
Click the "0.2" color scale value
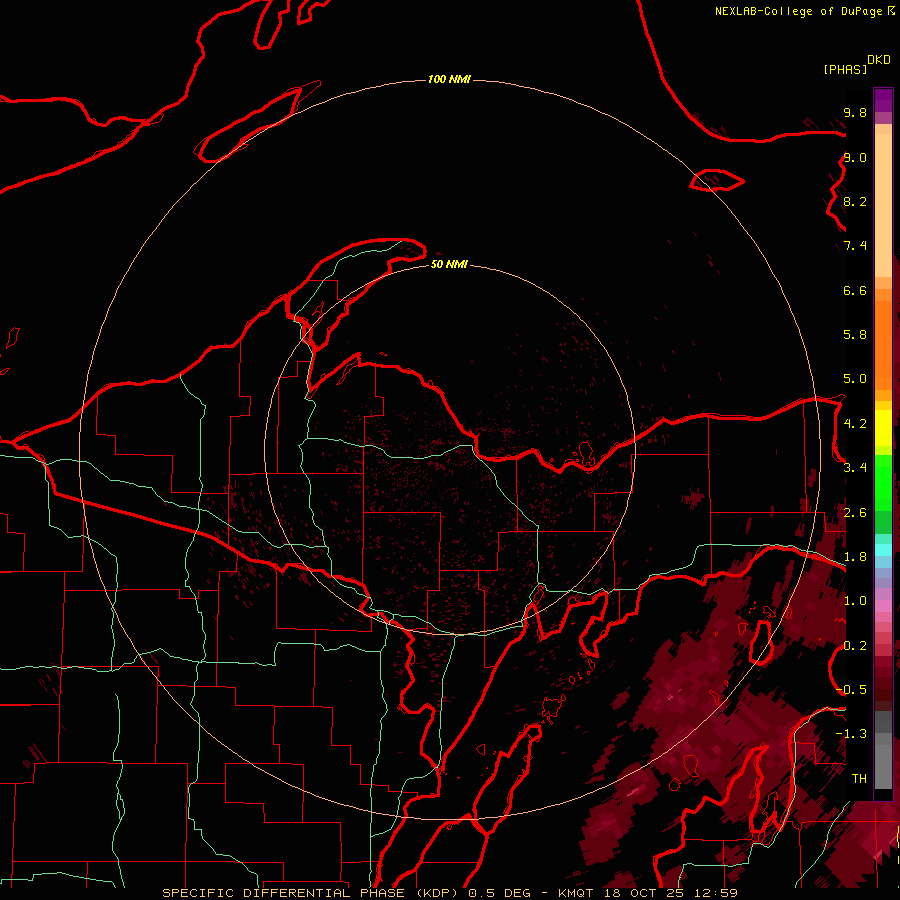point(855,646)
